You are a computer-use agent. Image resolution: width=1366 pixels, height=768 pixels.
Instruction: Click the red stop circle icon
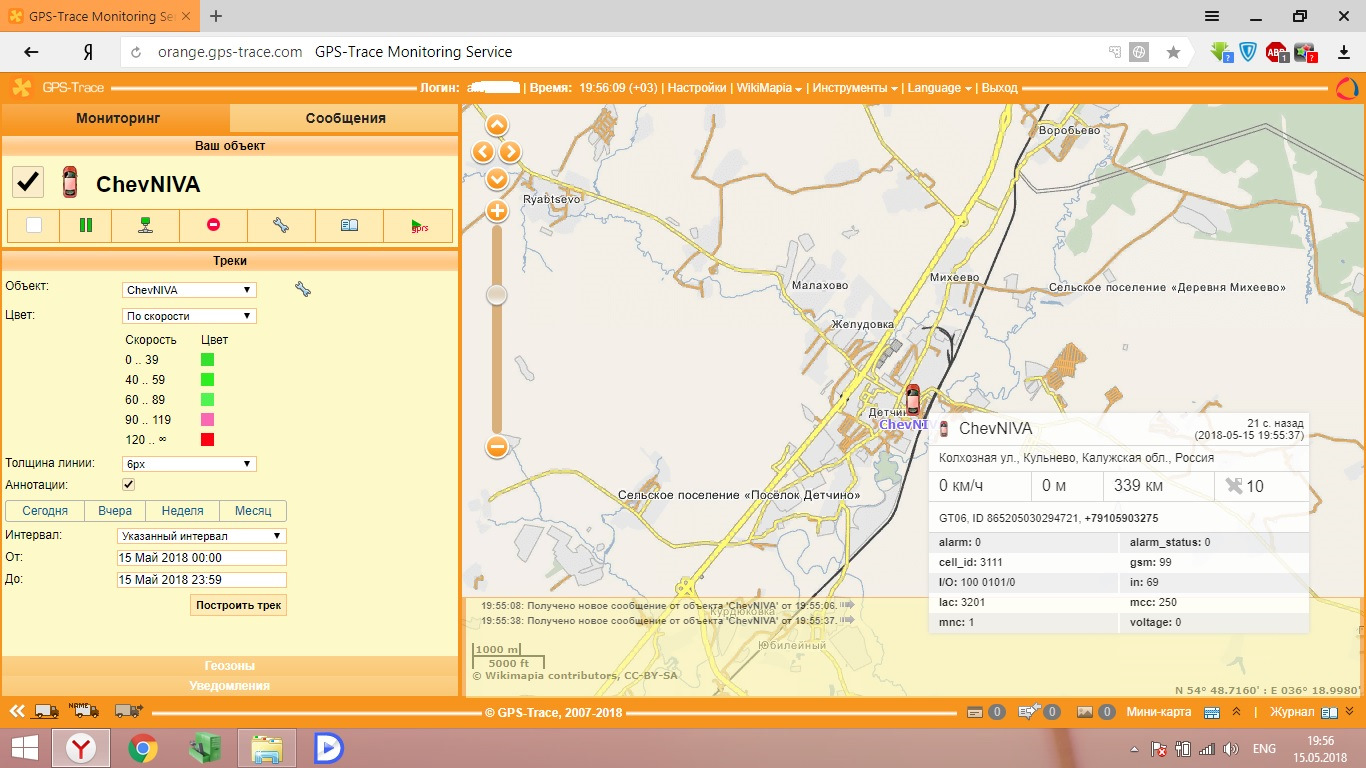pos(213,225)
